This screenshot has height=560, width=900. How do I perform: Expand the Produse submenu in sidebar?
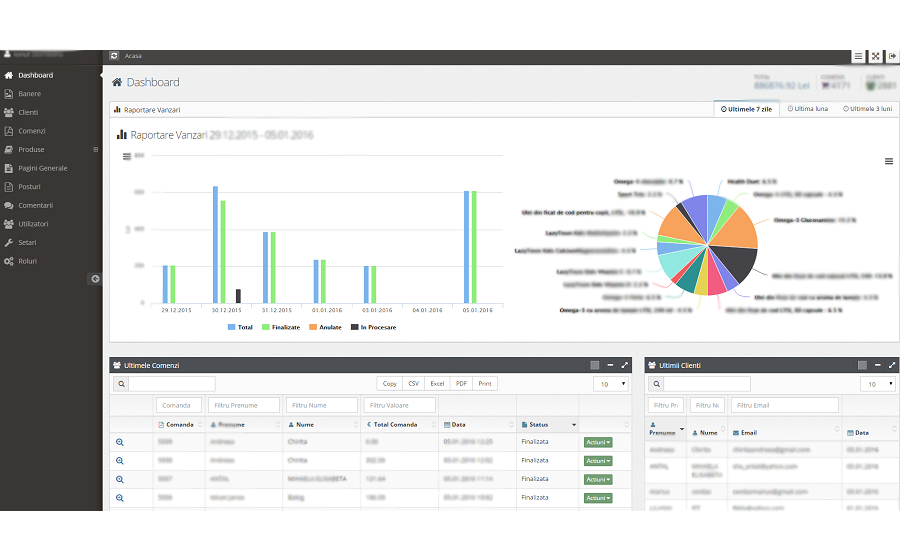coord(95,150)
